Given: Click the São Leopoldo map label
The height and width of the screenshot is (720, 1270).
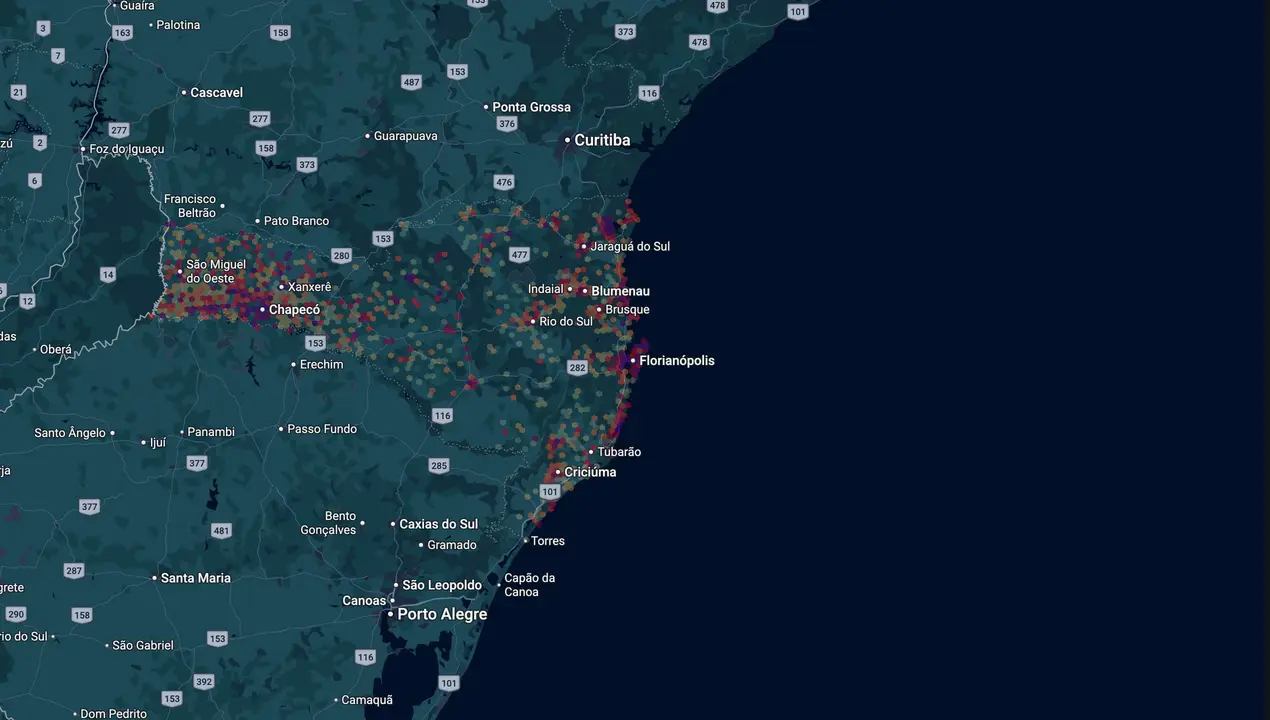Looking at the screenshot, I should tap(442, 585).
